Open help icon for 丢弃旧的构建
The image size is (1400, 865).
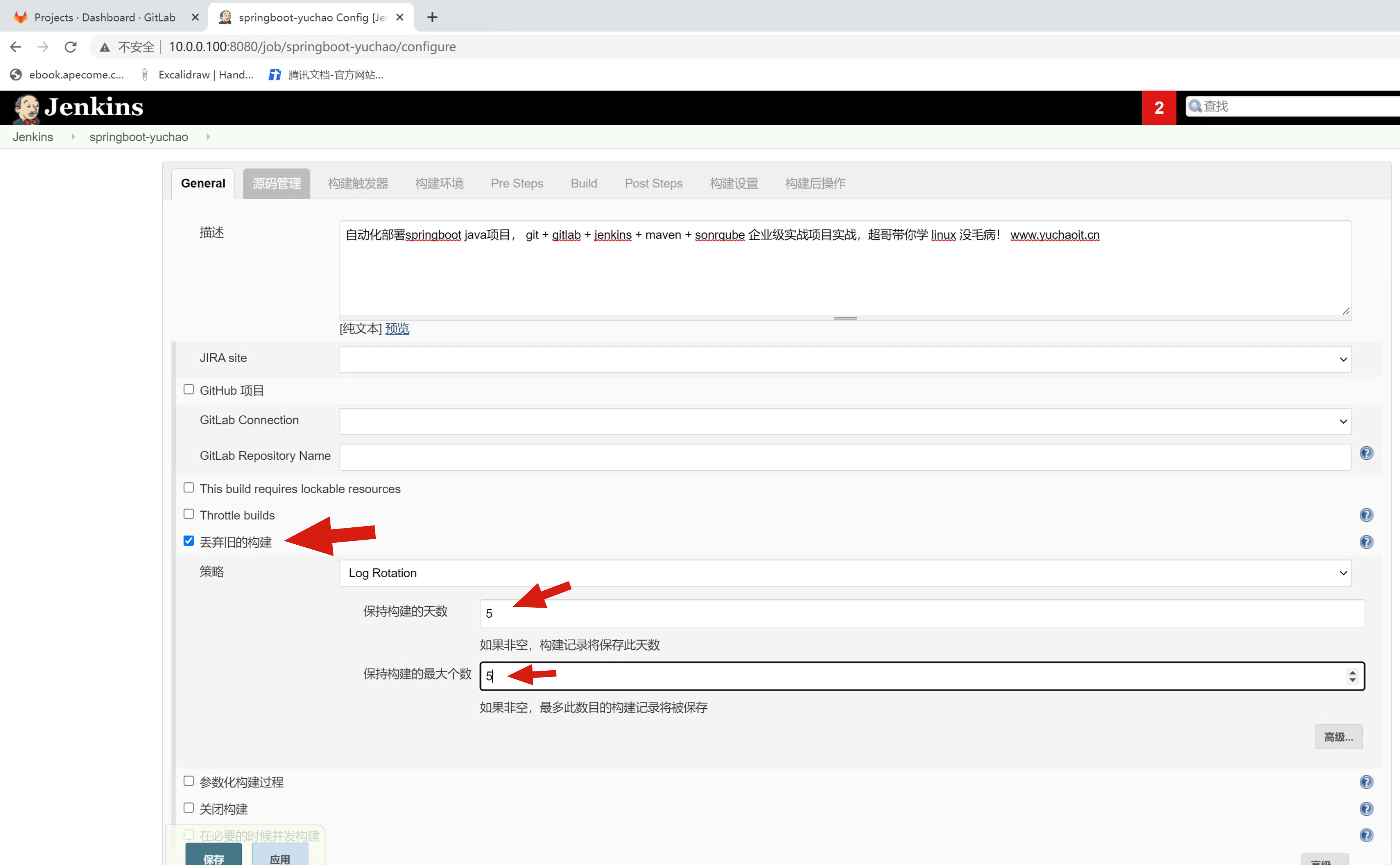click(x=1366, y=542)
